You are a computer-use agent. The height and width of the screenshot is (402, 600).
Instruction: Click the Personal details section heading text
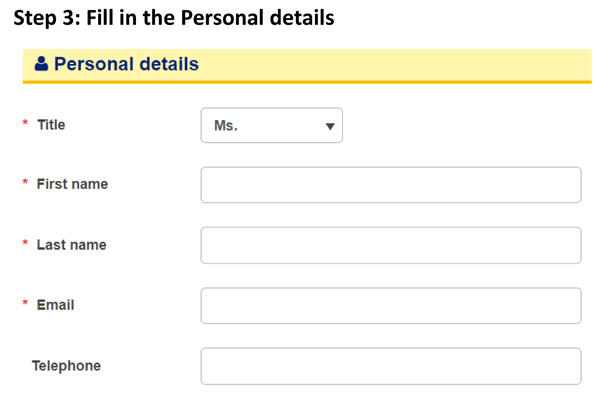pyautogui.click(x=126, y=64)
